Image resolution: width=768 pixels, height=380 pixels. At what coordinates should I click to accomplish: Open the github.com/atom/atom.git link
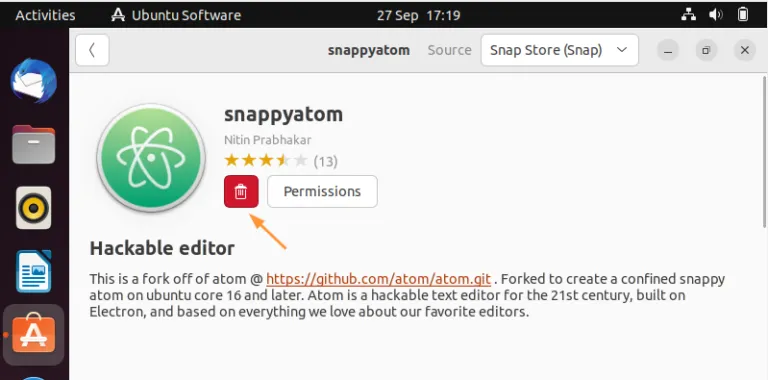pyautogui.click(x=378, y=279)
